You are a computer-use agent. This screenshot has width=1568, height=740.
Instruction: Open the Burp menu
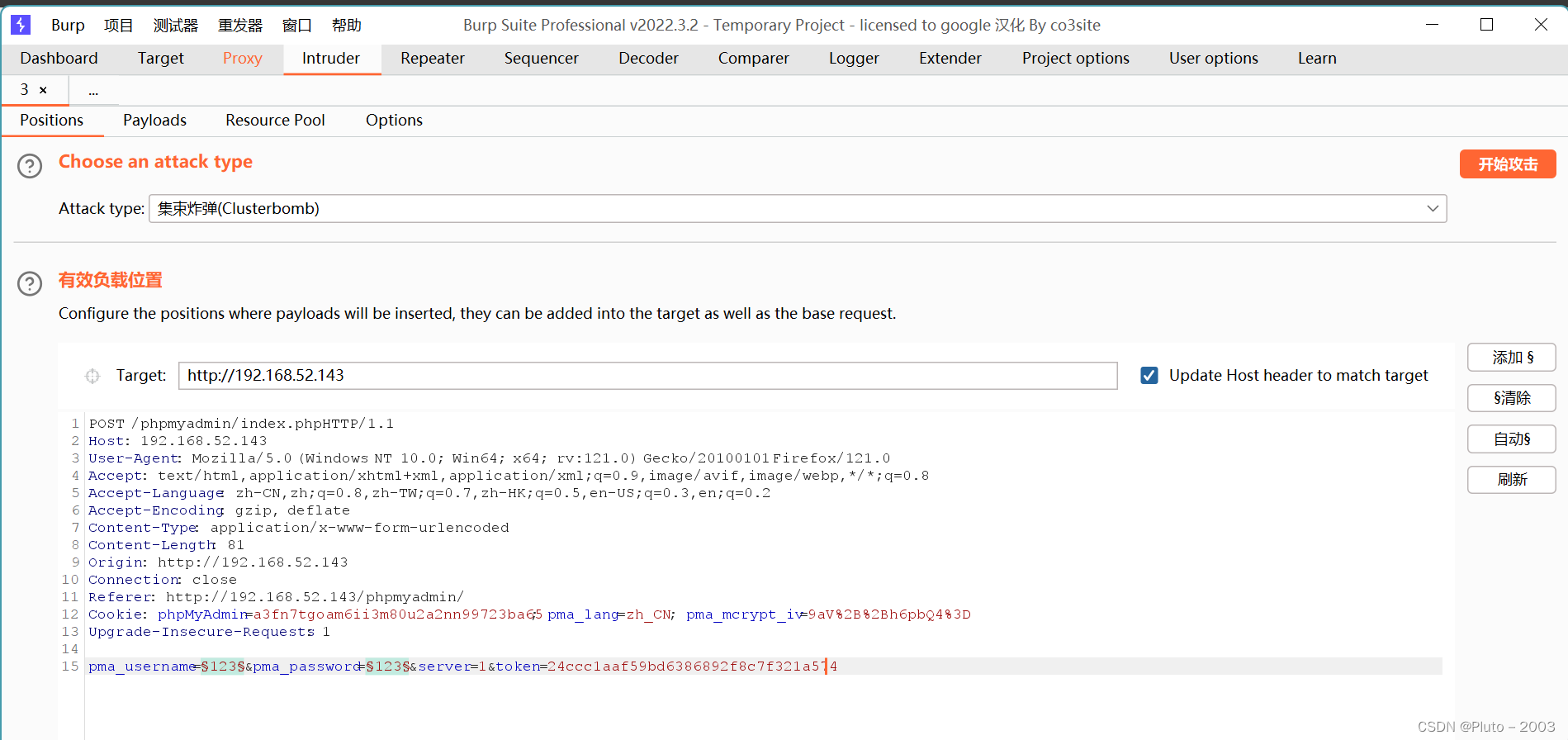68,25
